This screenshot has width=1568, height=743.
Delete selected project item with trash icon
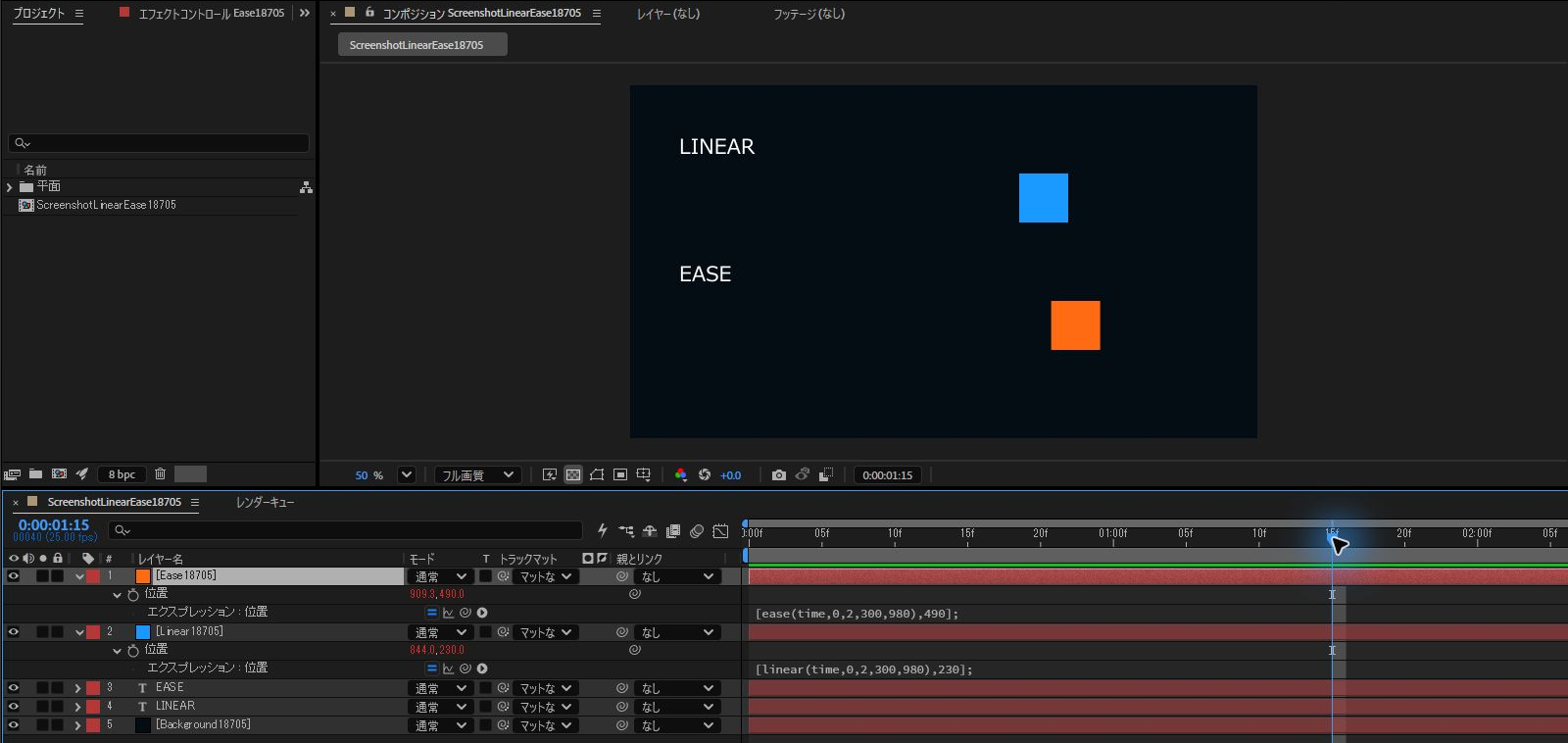pos(160,474)
